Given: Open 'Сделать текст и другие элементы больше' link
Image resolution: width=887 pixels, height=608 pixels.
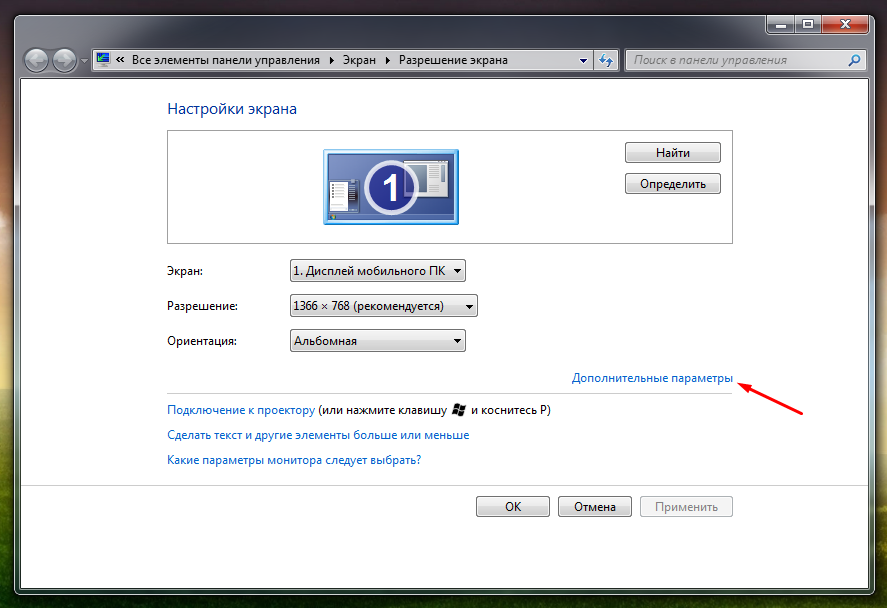Looking at the screenshot, I should tap(318, 435).
